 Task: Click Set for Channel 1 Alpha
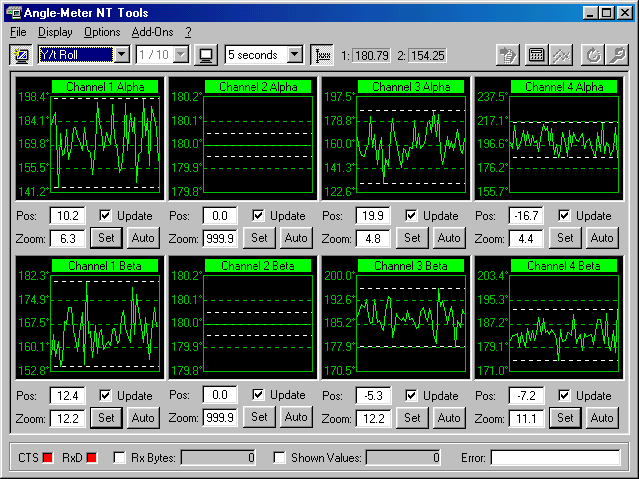[106, 238]
